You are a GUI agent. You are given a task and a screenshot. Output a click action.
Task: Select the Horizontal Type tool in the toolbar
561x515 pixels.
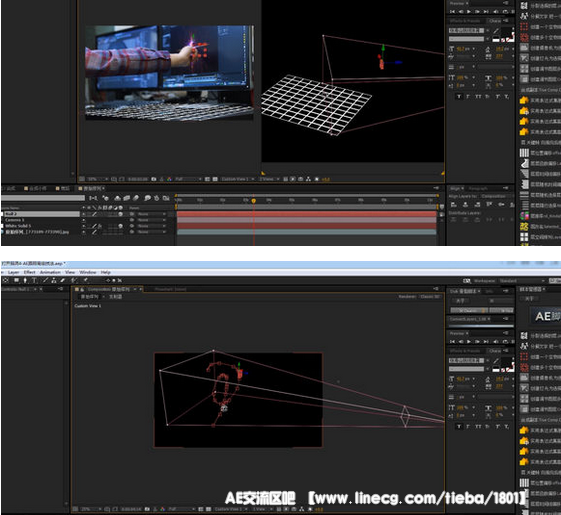tap(34, 281)
